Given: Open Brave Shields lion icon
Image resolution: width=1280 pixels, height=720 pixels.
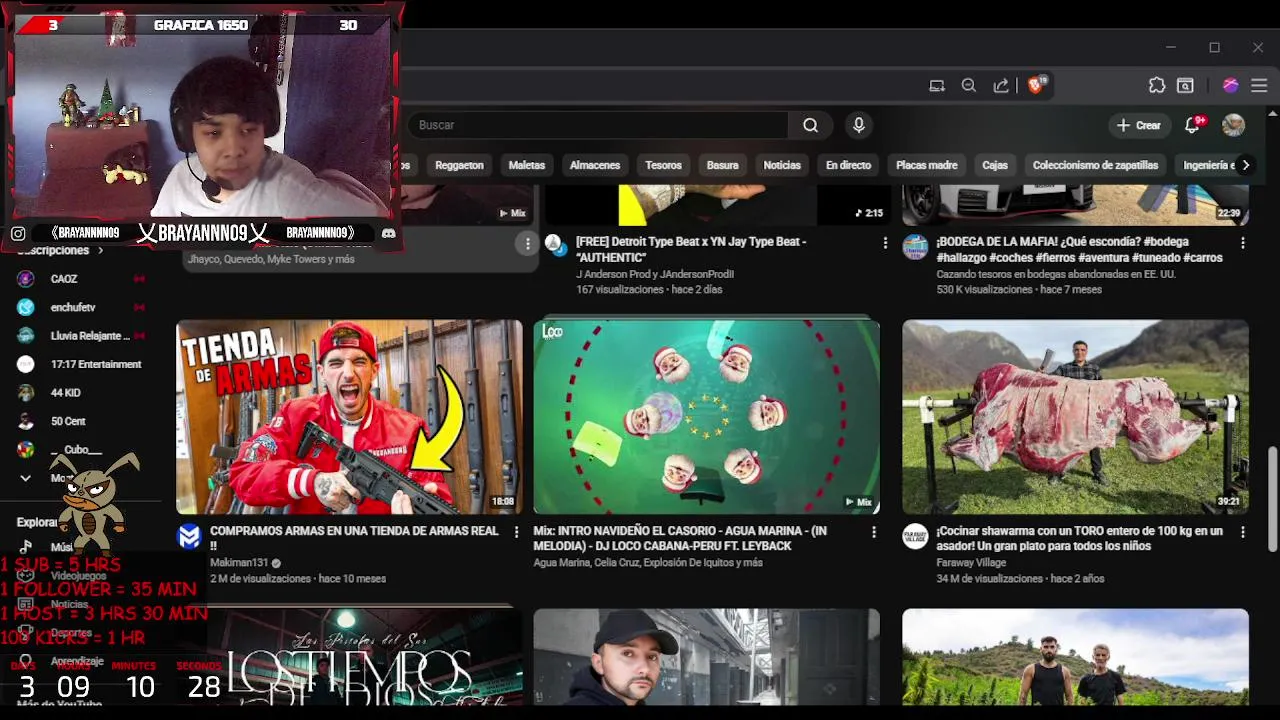Looking at the screenshot, I should click(1037, 85).
